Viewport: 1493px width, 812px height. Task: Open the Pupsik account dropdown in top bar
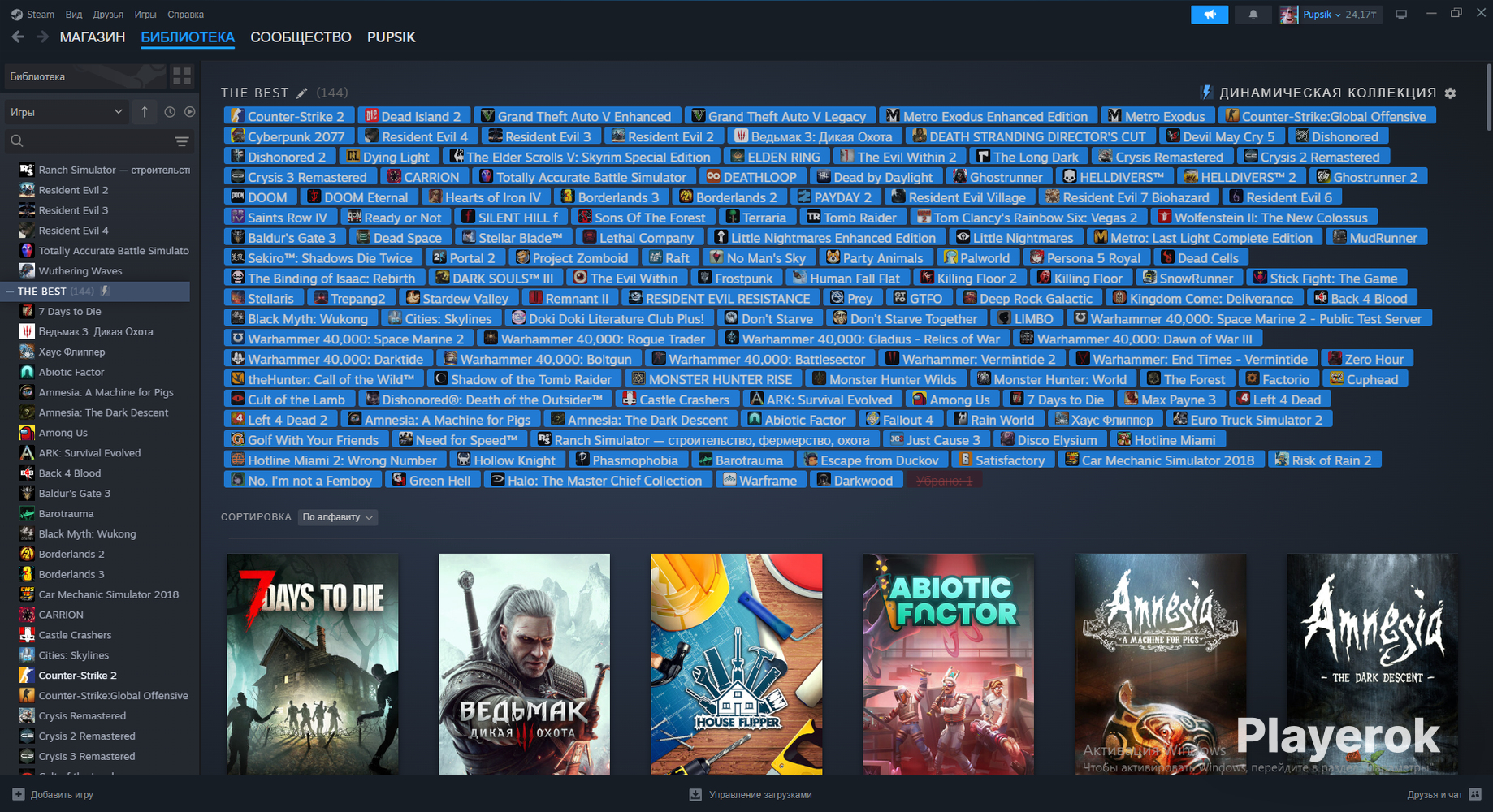click(1322, 15)
